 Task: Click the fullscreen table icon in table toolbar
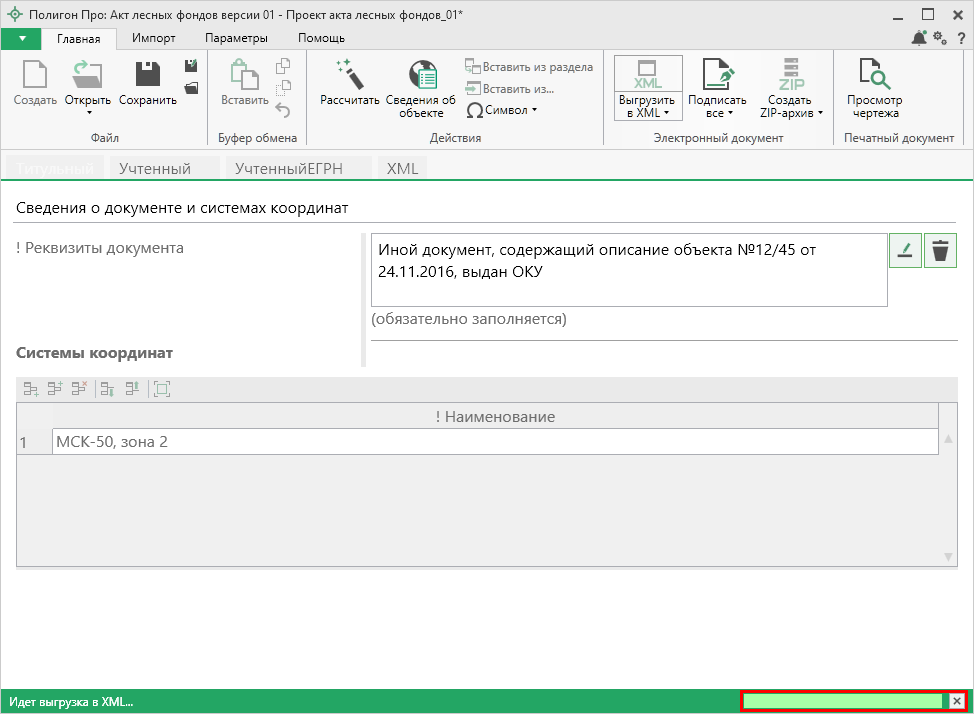162,389
